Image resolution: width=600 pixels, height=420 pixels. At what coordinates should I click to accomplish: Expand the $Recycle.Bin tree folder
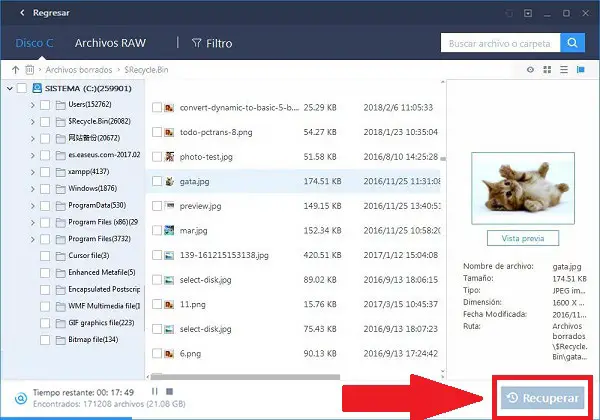click(33, 122)
